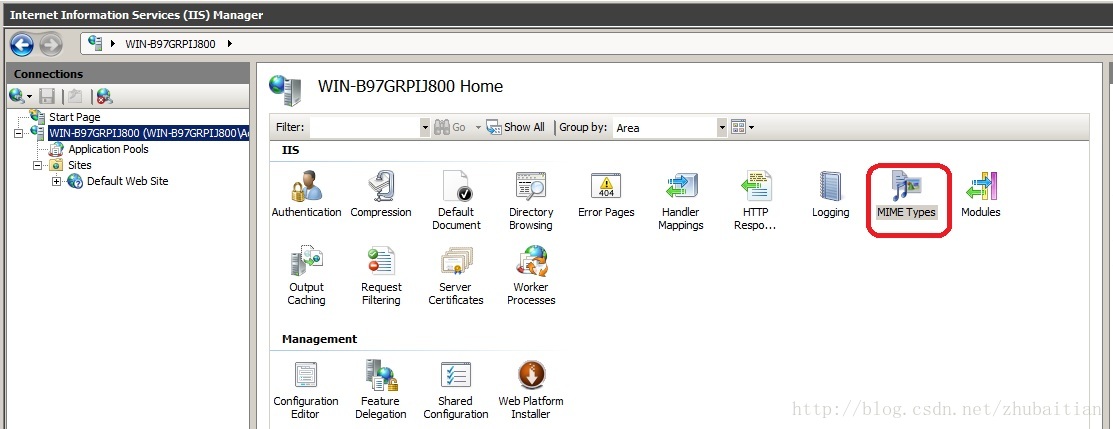Screen dimensions: 1113x429
Task: Open the Logging feature
Action: pyautogui.click(x=830, y=193)
